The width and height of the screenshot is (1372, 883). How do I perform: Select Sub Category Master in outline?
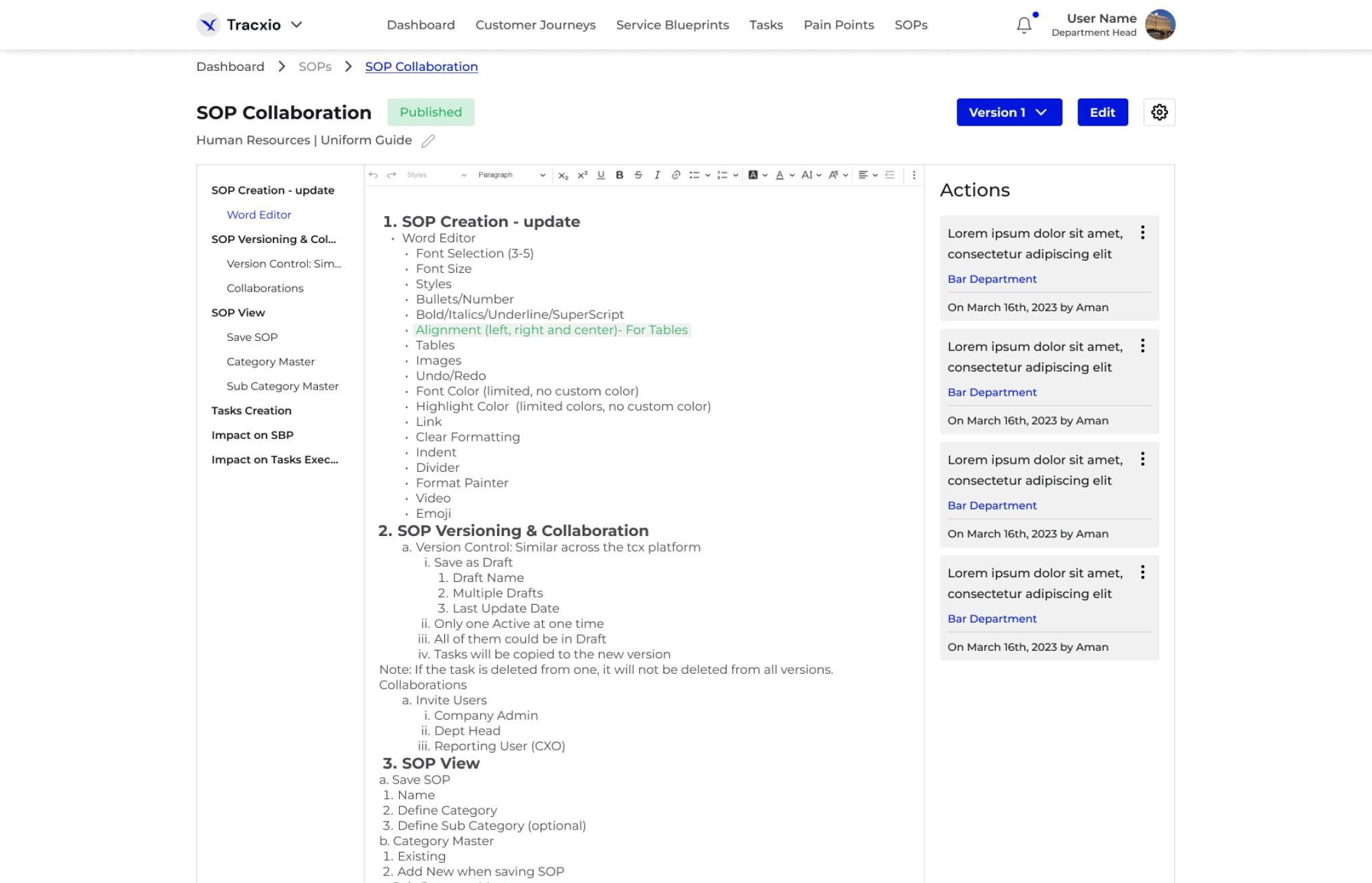click(x=282, y=386)
